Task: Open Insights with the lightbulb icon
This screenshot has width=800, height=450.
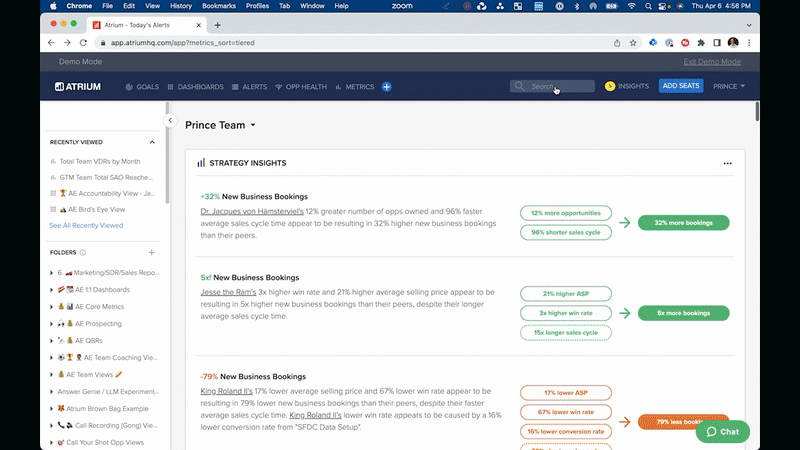Action: pyautogui.click(x=627, y=86)
